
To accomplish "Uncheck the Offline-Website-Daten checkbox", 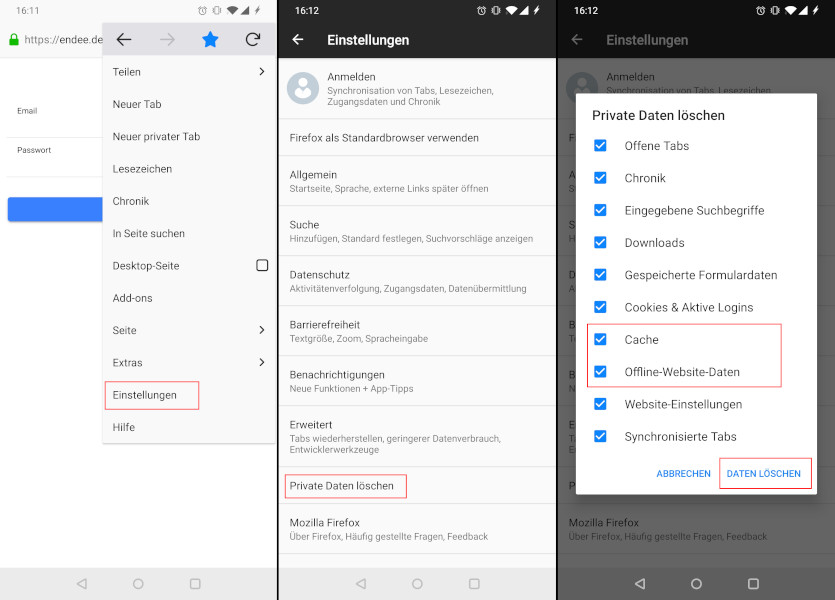I will pos(600,372).
